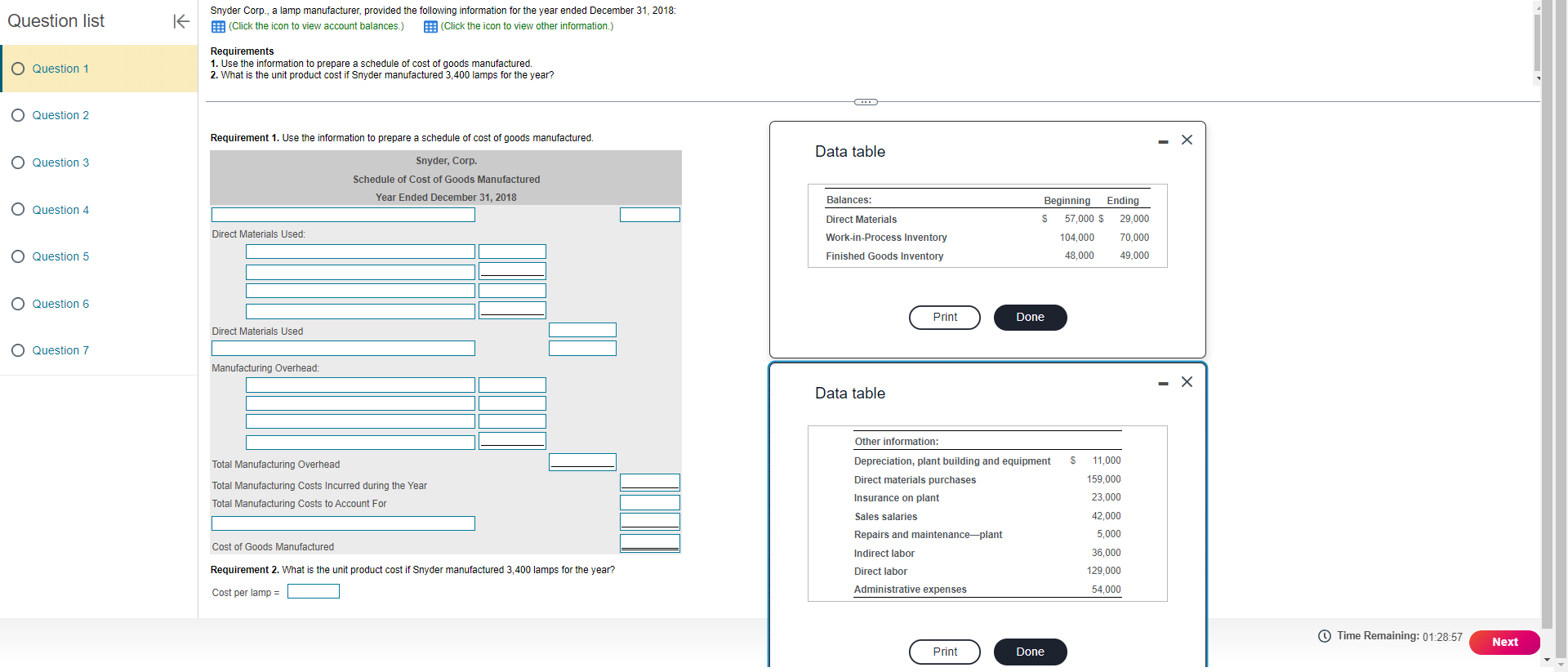Select the Question 2 radio button
This screenshot has width=1568, height=672.
[x=18, y=115]
